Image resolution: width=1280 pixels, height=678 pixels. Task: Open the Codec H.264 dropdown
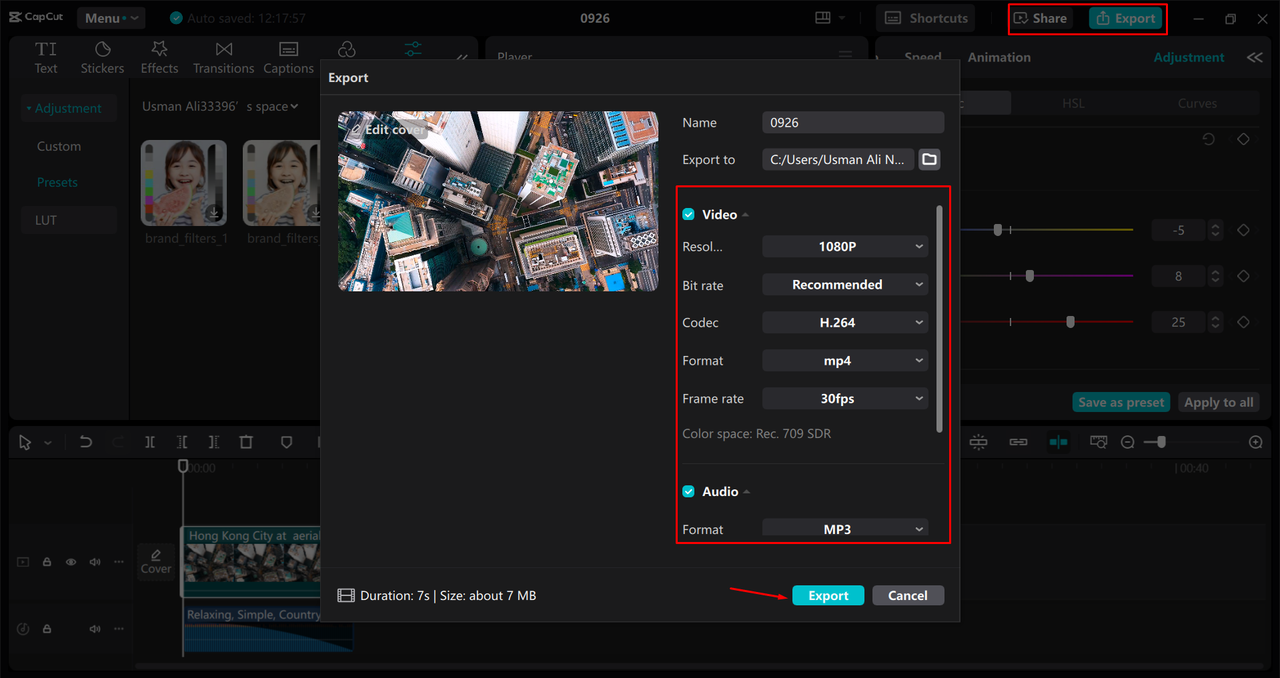coord(845,323)
